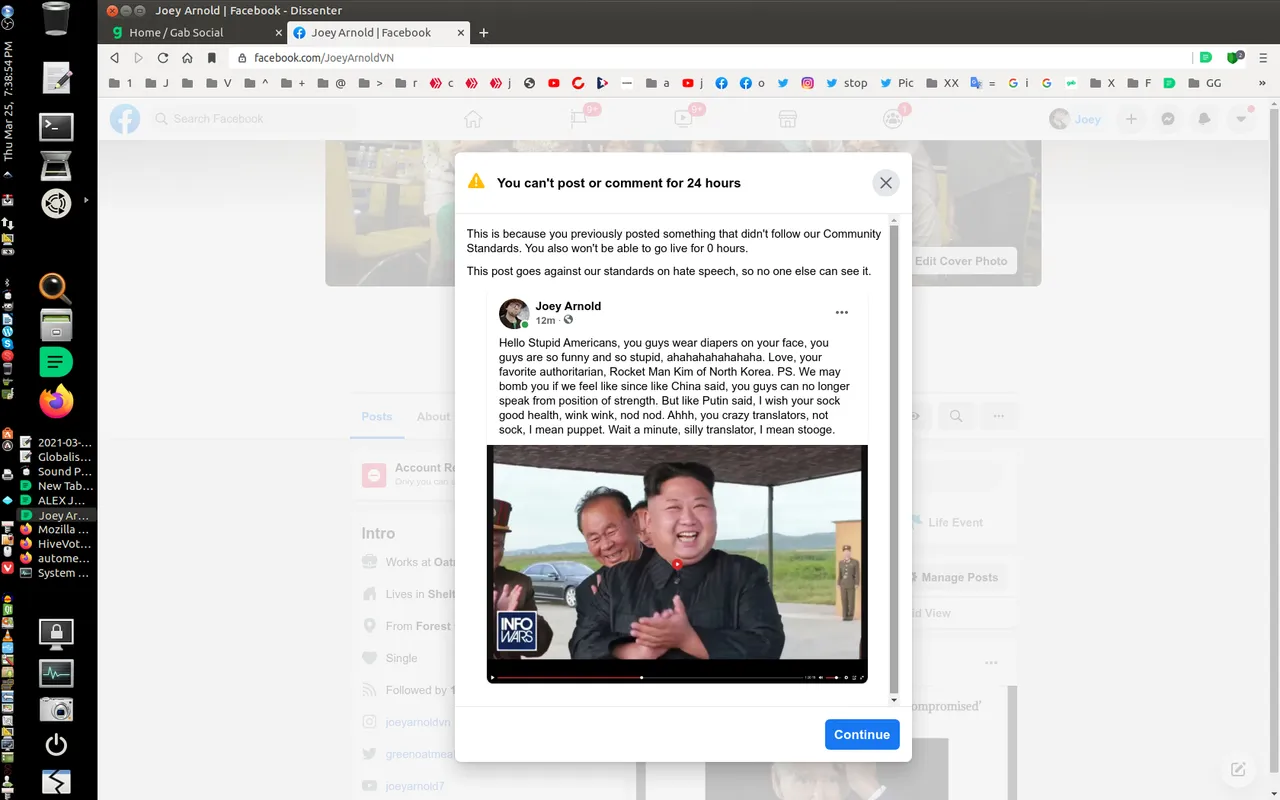
Task: Open the power button in the panel
Action: click(56, 745)
